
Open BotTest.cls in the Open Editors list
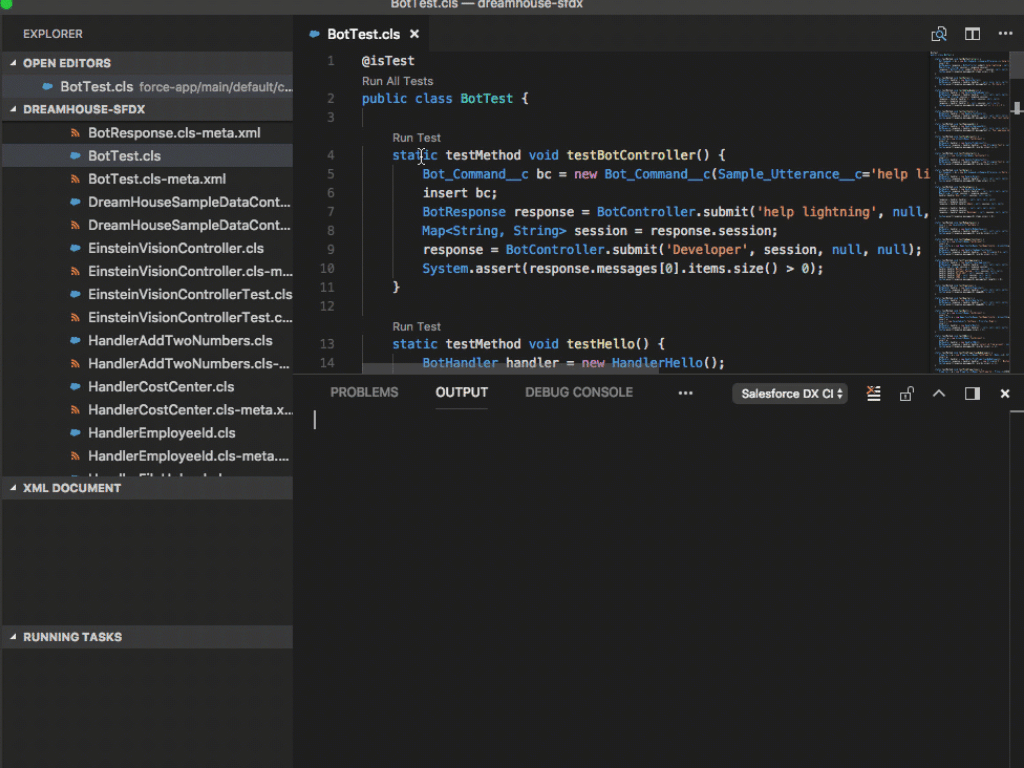coord(148,86)
